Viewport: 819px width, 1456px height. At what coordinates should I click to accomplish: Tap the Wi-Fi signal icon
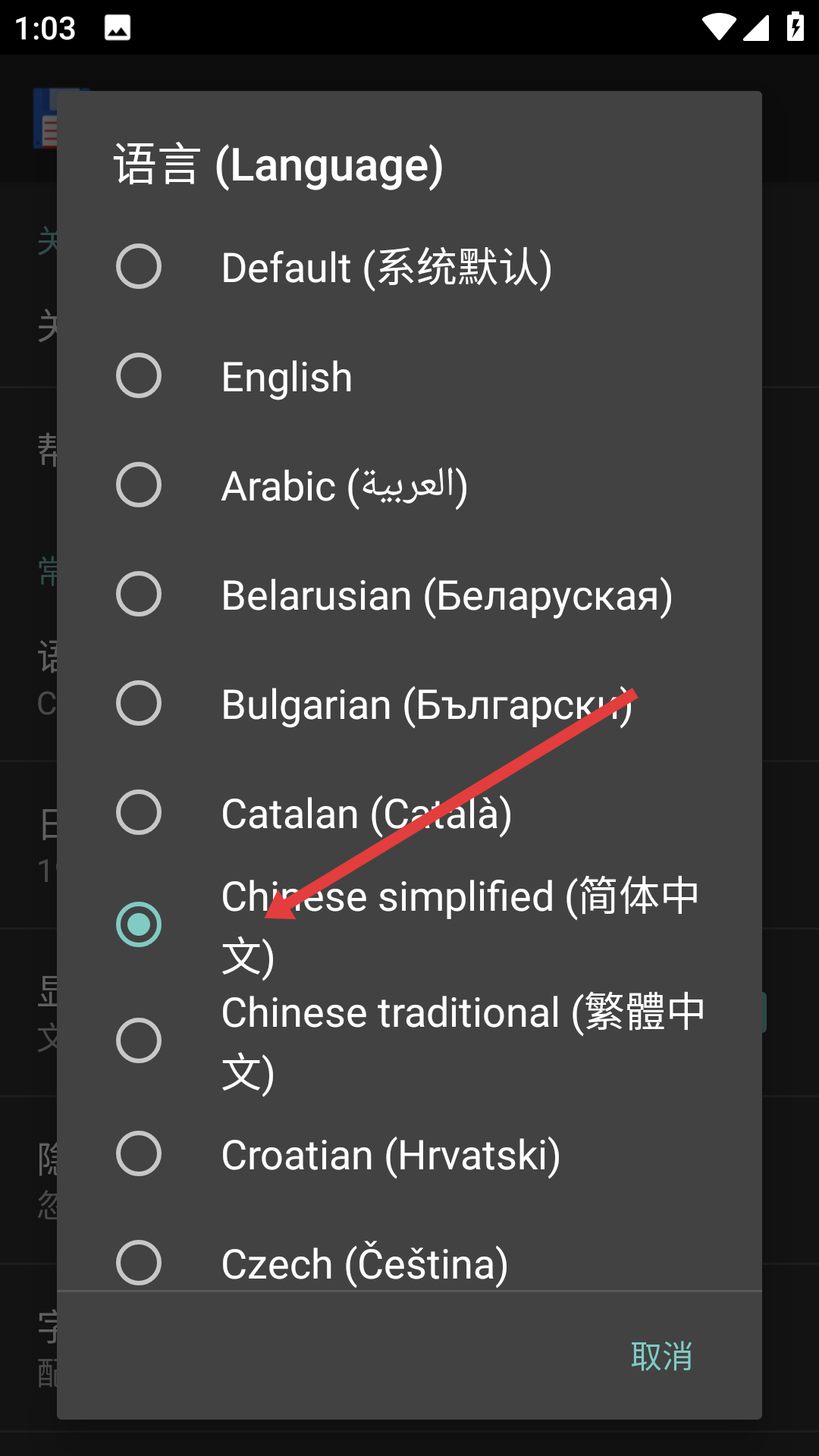point(717,27)
